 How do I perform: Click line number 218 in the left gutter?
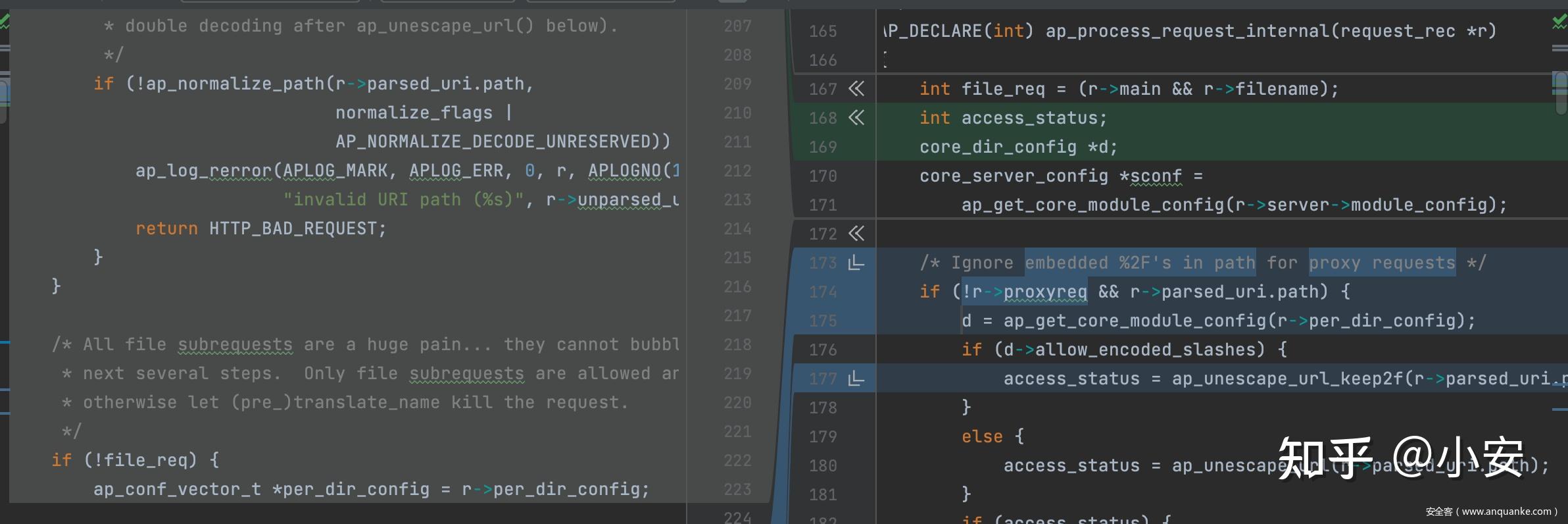(737, 344)
